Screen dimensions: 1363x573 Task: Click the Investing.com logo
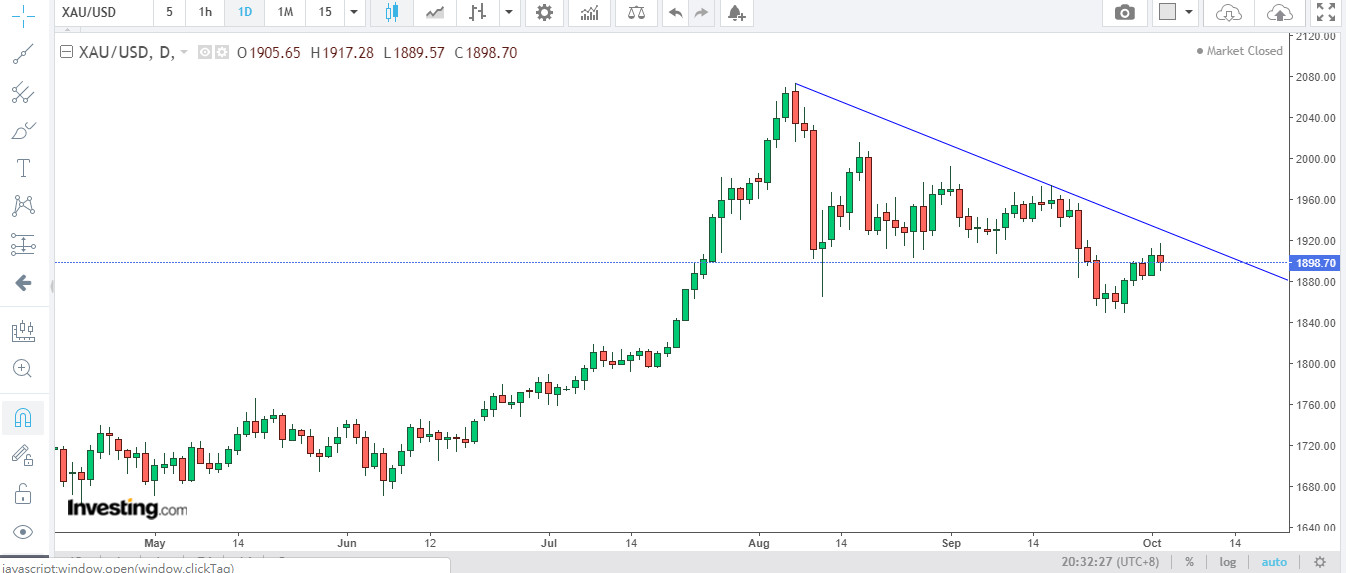127,508
